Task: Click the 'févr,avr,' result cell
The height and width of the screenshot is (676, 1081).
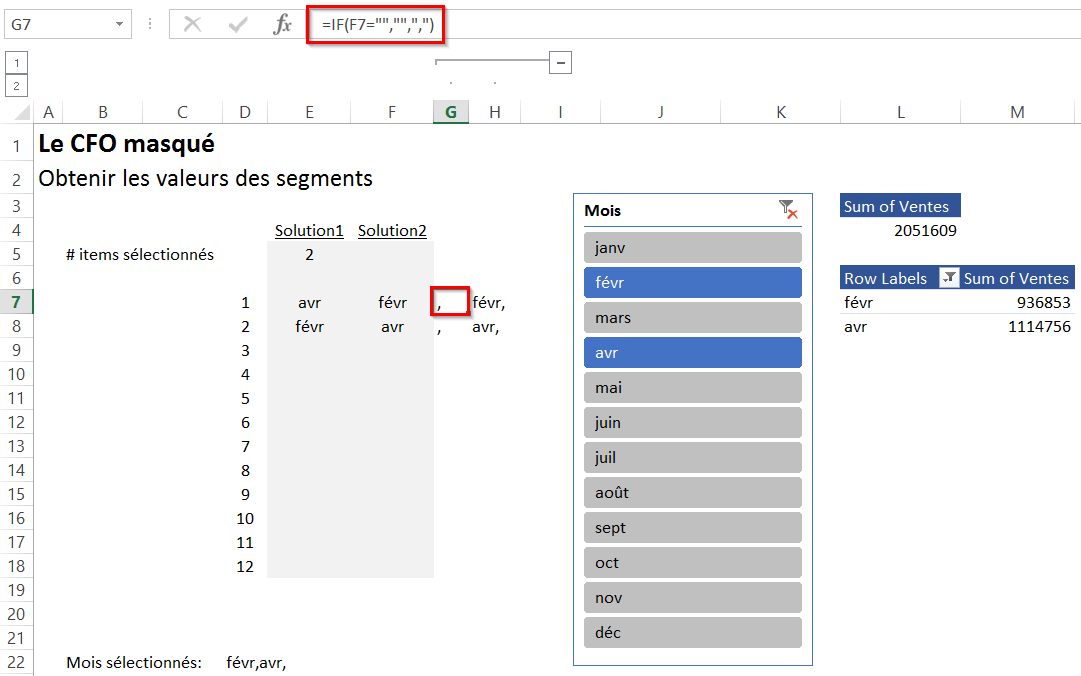Action: coord(256,662)
